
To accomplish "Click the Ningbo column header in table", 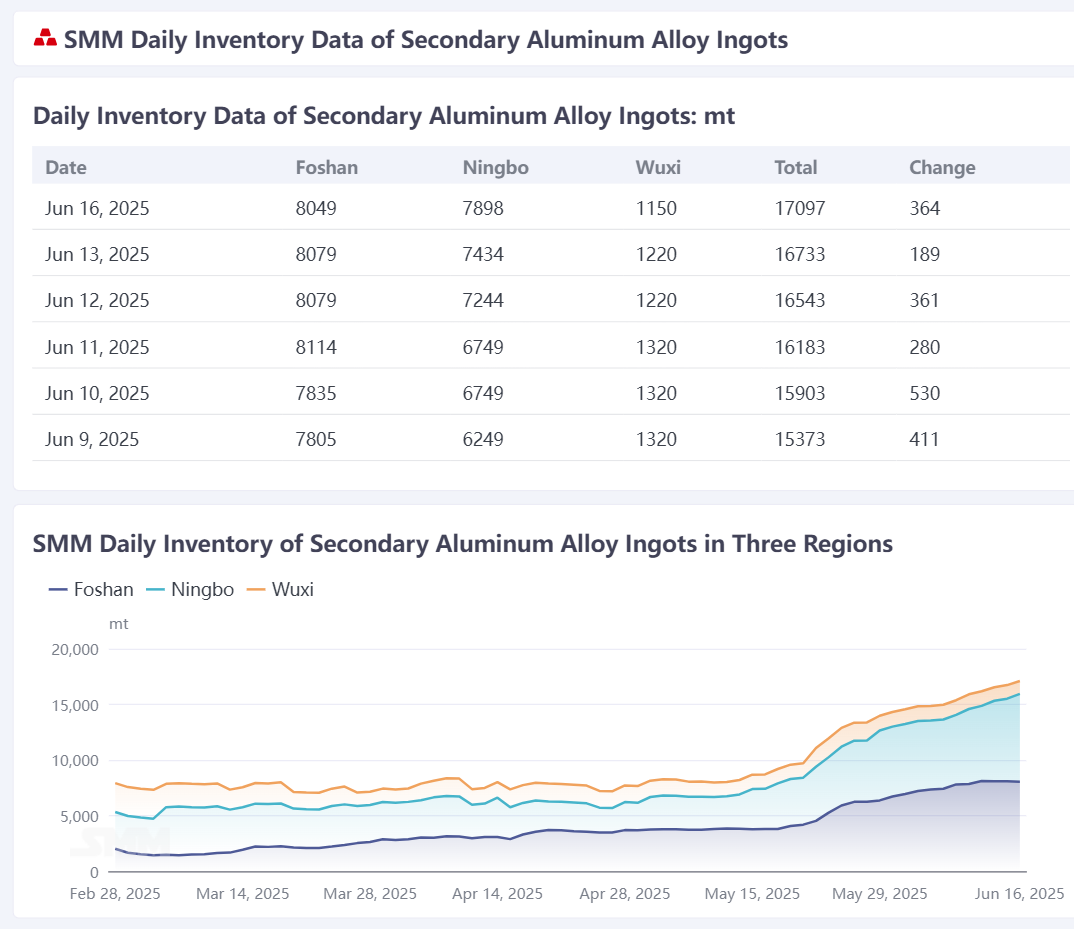I will click(x=495, y=167).
